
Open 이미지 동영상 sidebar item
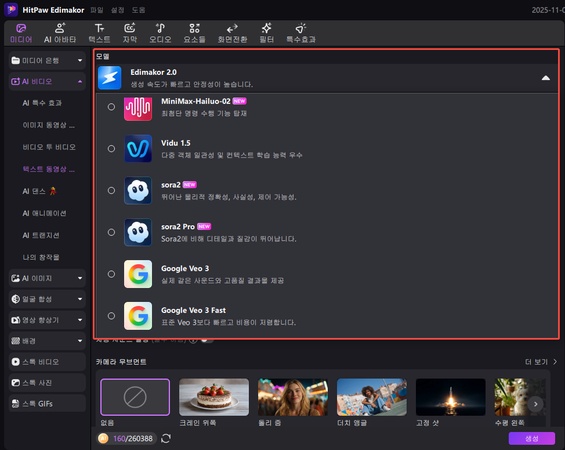tap(49, 125)
